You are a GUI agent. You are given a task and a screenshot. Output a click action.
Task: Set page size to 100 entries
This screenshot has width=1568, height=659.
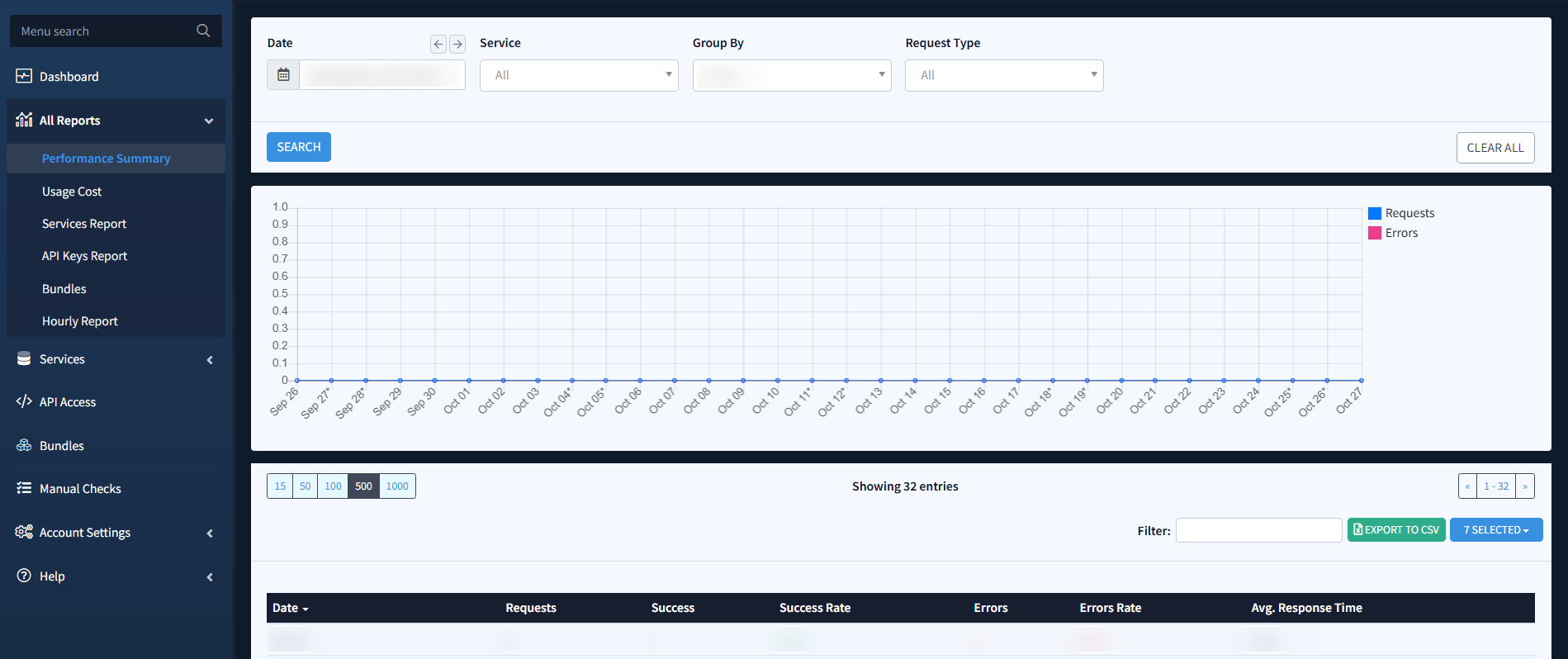333,486
